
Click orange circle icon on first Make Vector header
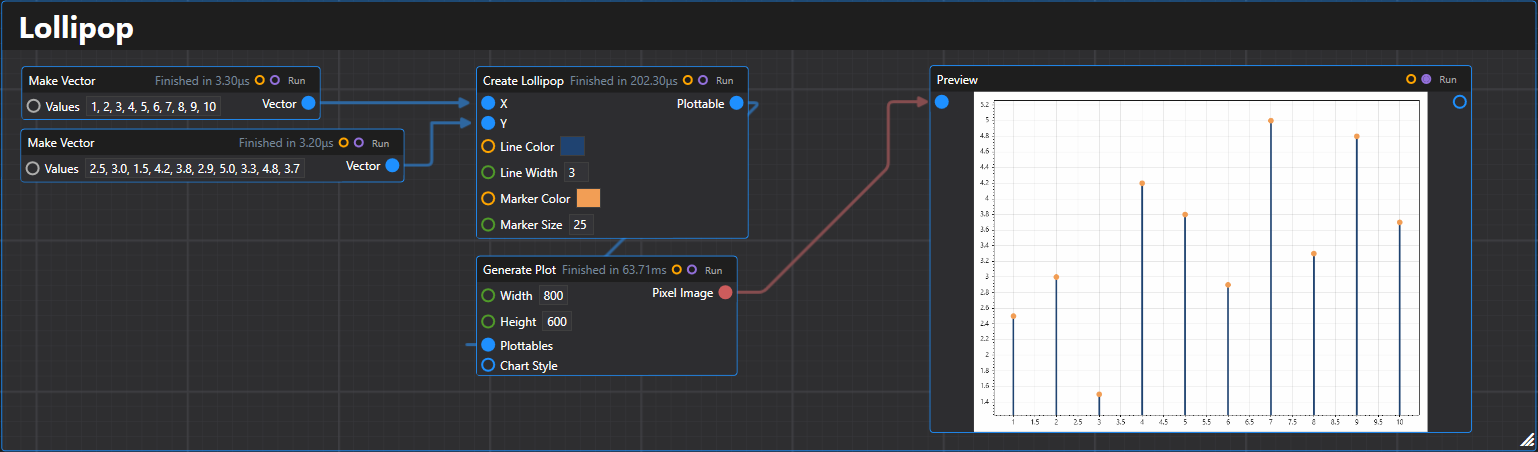click(260, 80)
